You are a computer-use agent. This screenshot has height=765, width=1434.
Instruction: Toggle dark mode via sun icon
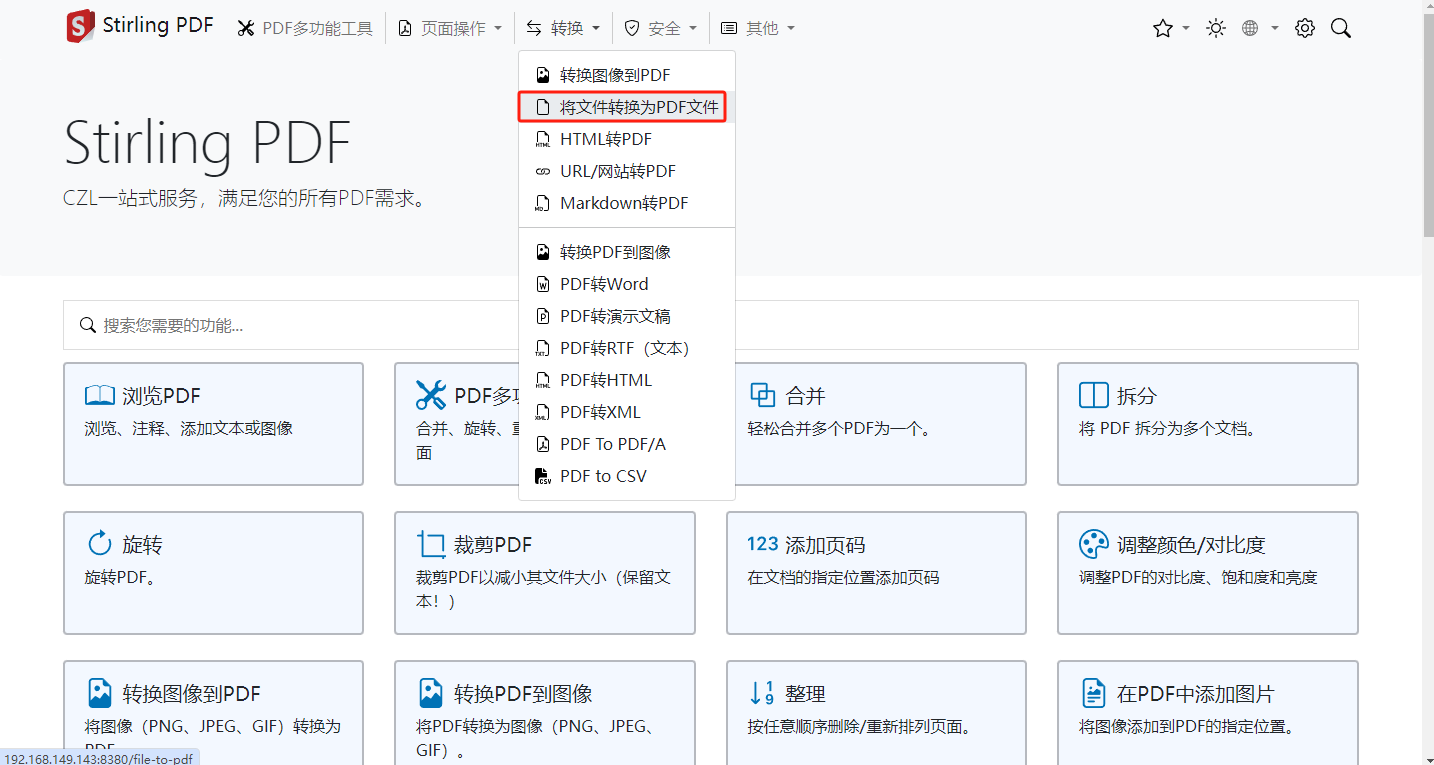point(1216,29)
